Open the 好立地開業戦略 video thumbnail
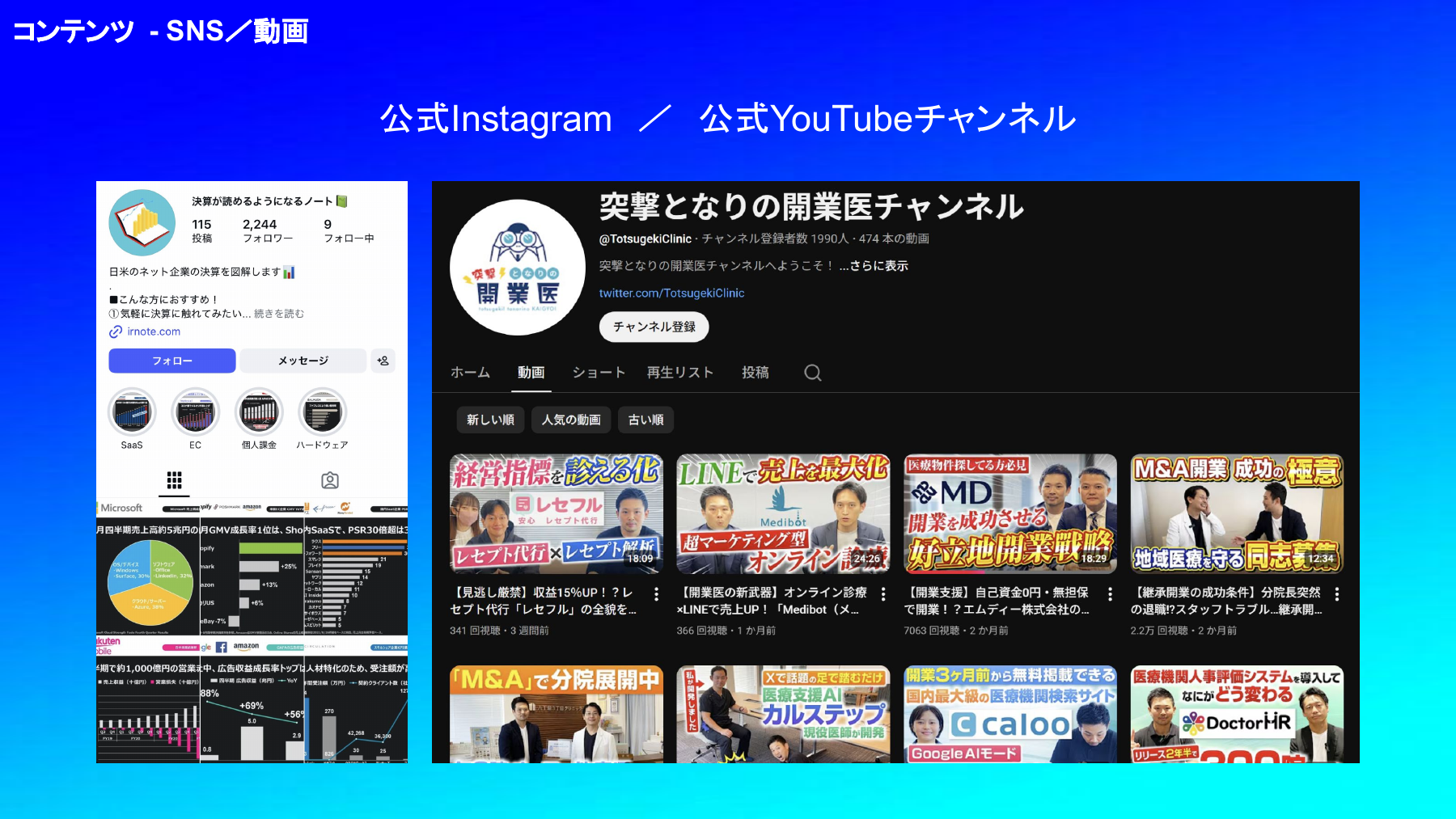The width and height of the screenshot is (1456, 819). tap(1010, 513)
